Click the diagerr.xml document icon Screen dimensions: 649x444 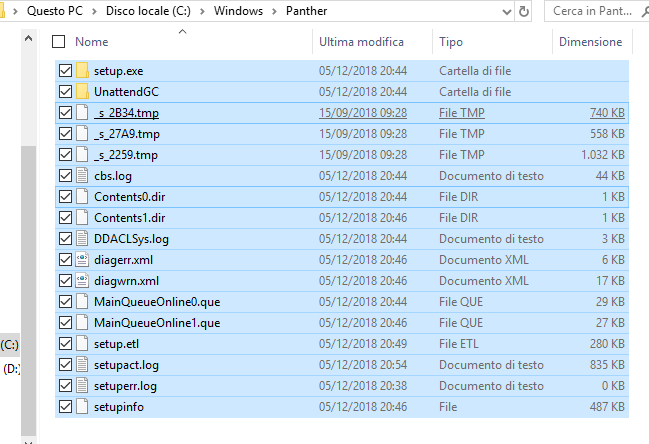pos(82,260)
